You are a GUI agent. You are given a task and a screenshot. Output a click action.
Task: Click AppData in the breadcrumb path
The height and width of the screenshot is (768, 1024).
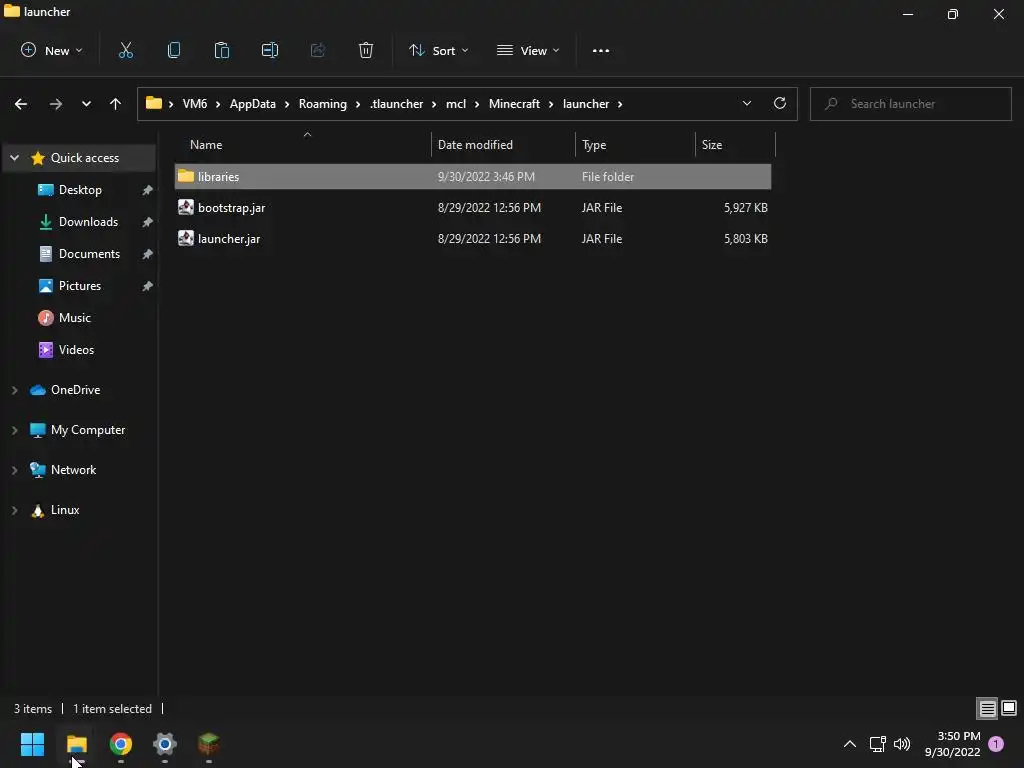253,104
